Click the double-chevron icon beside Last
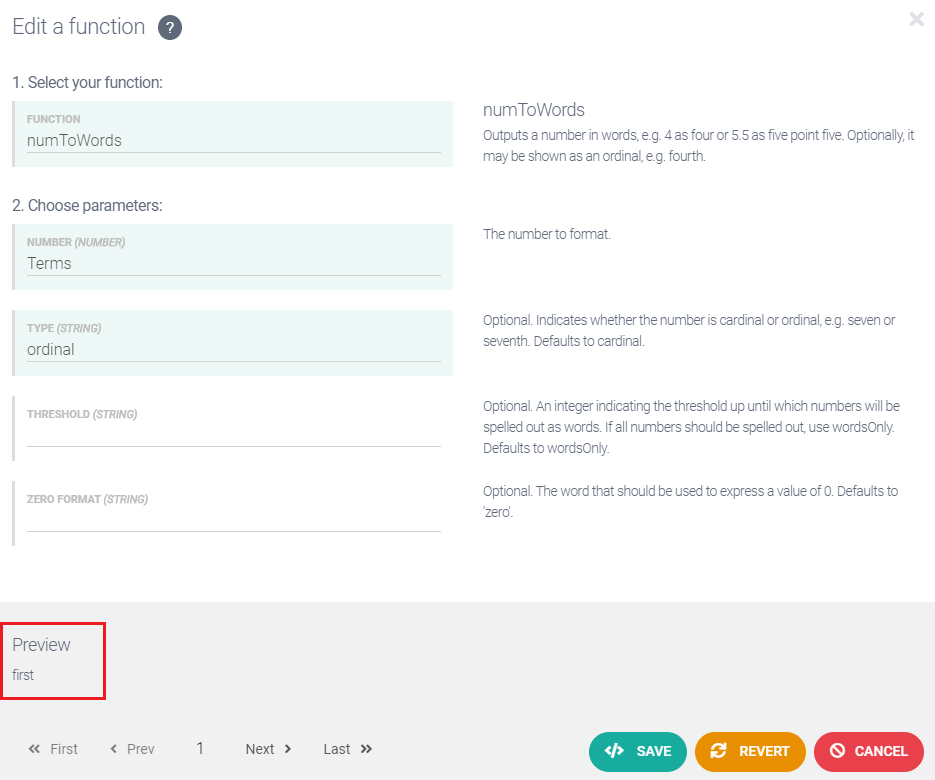This screenshot has width=935, height=780. 366,749
